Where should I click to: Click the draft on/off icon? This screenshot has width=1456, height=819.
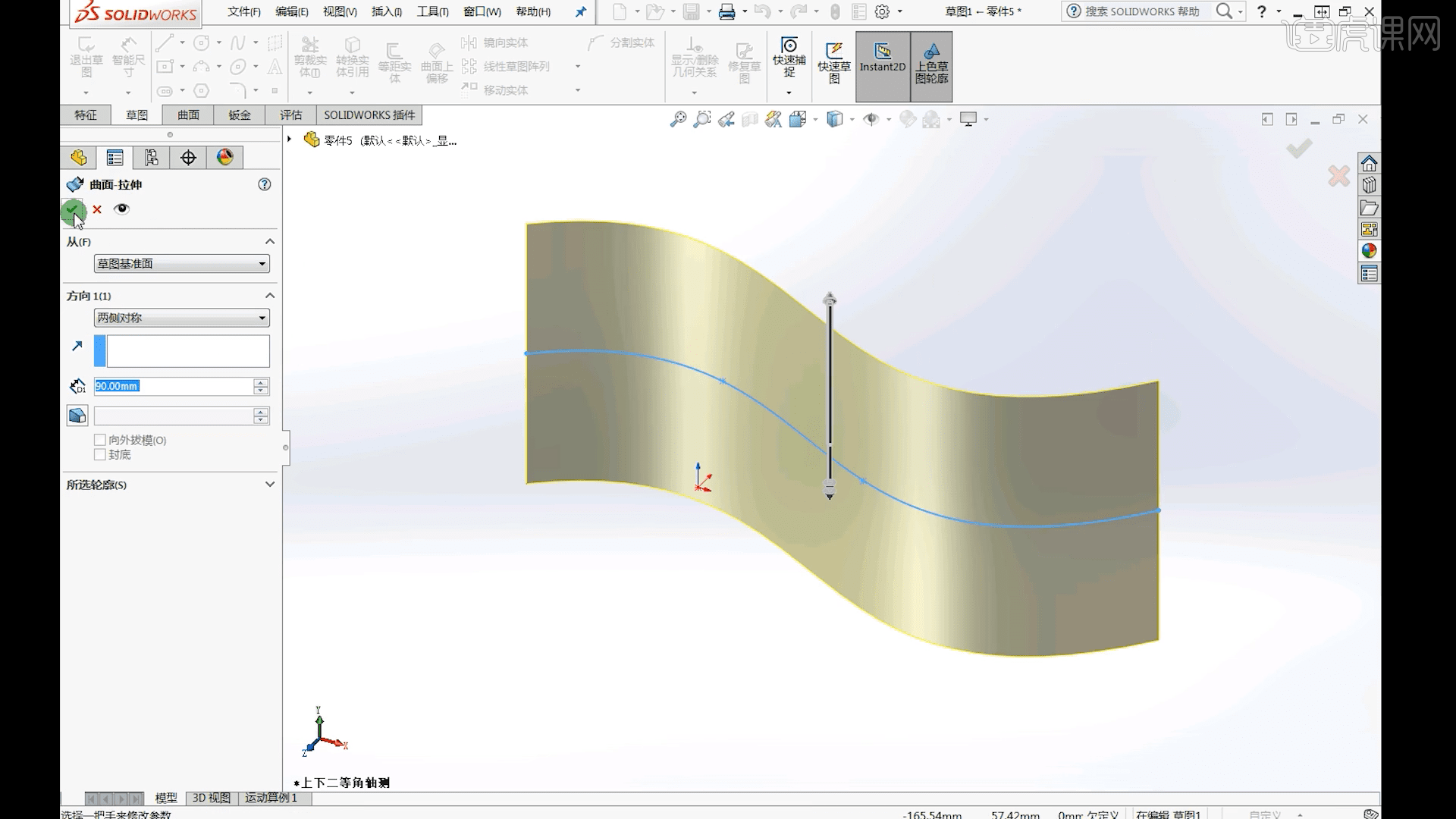pyautogui.click(x=77, y=416)
